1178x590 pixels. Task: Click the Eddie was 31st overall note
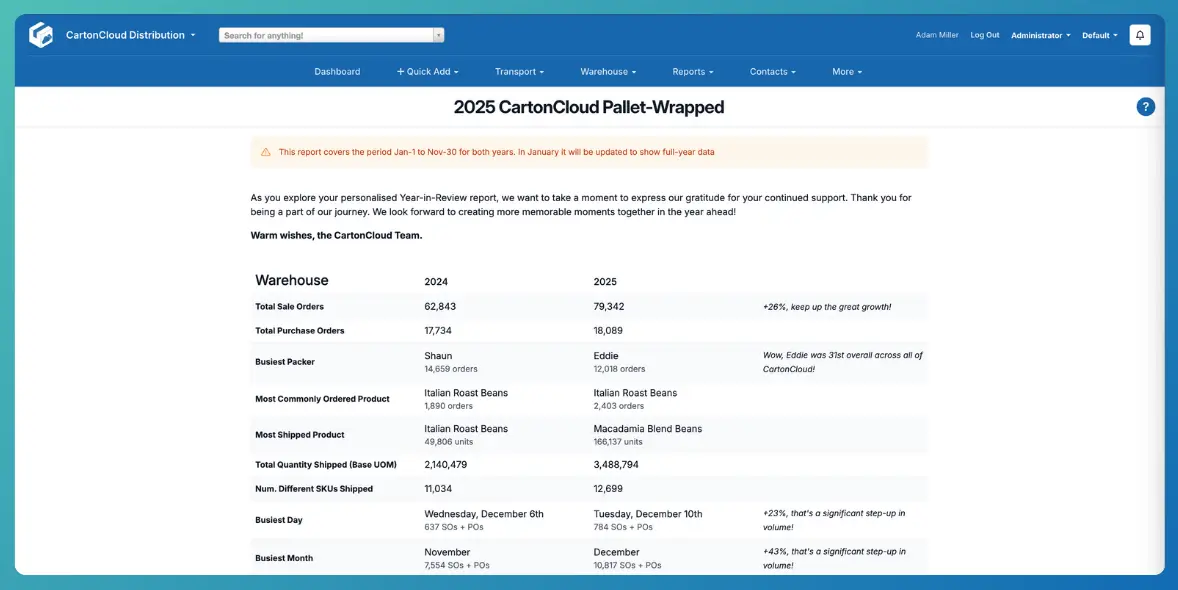coord(842,362)
